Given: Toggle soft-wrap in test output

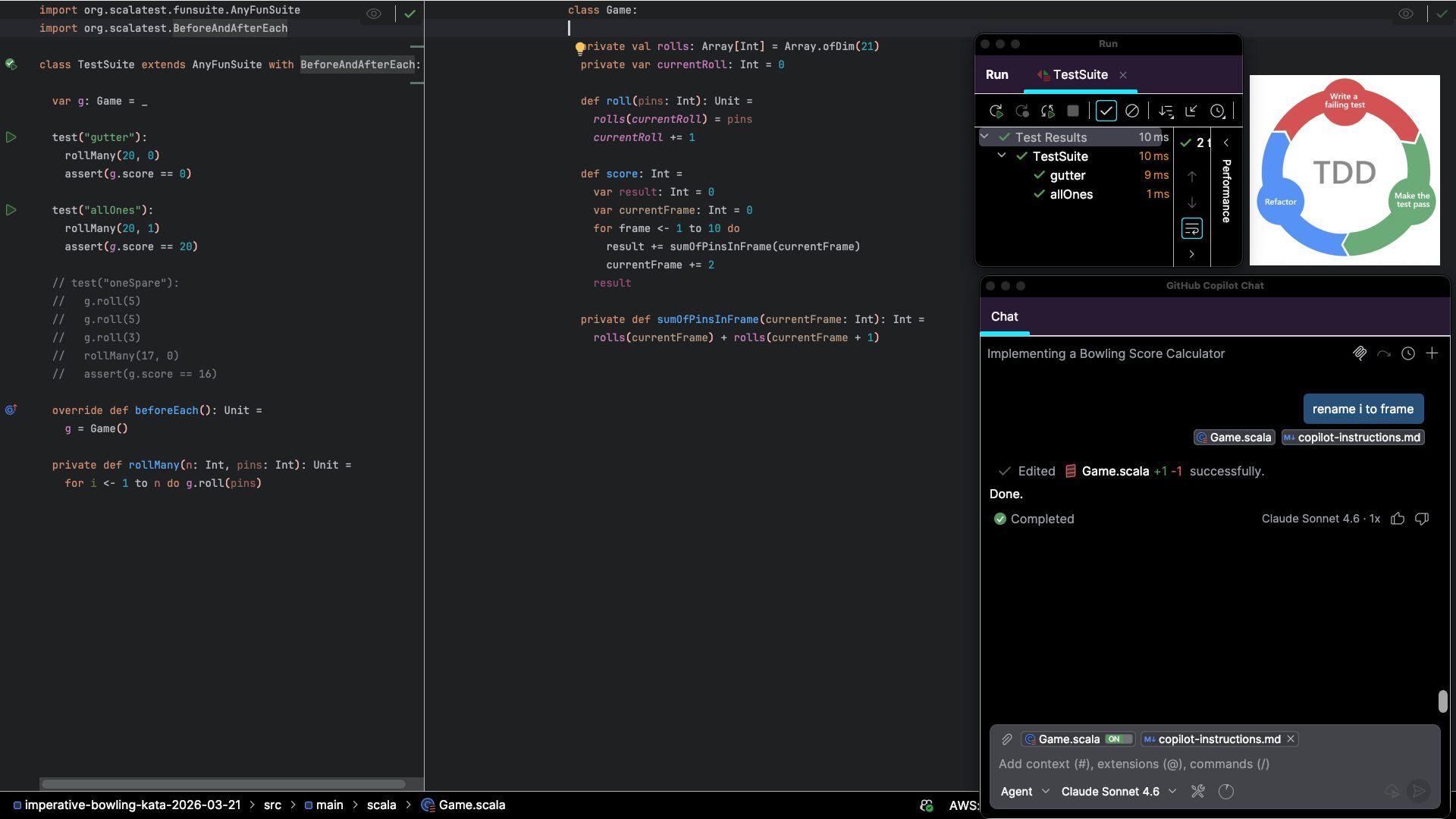Looking at the screenshot, I should click(x=1191, y=228).
